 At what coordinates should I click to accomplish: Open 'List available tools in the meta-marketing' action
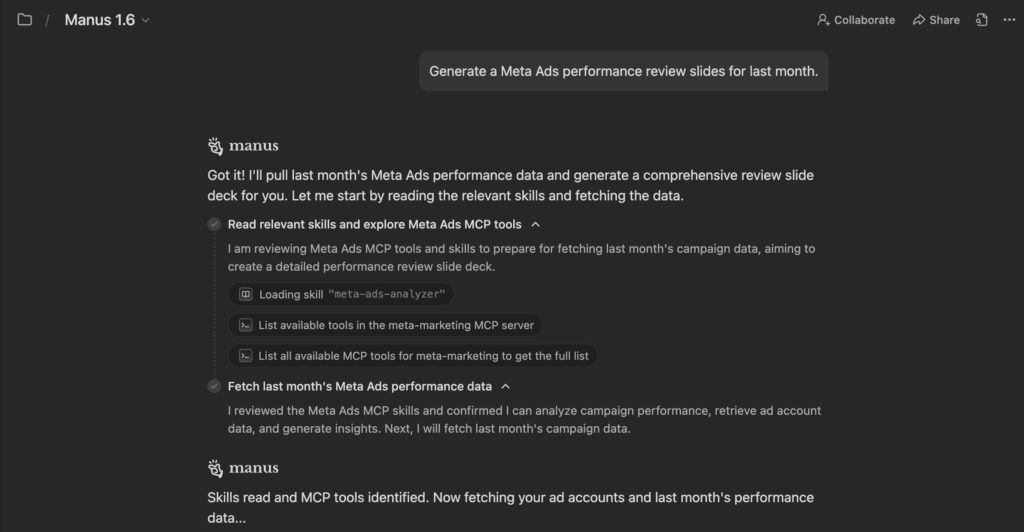point(396,325)
